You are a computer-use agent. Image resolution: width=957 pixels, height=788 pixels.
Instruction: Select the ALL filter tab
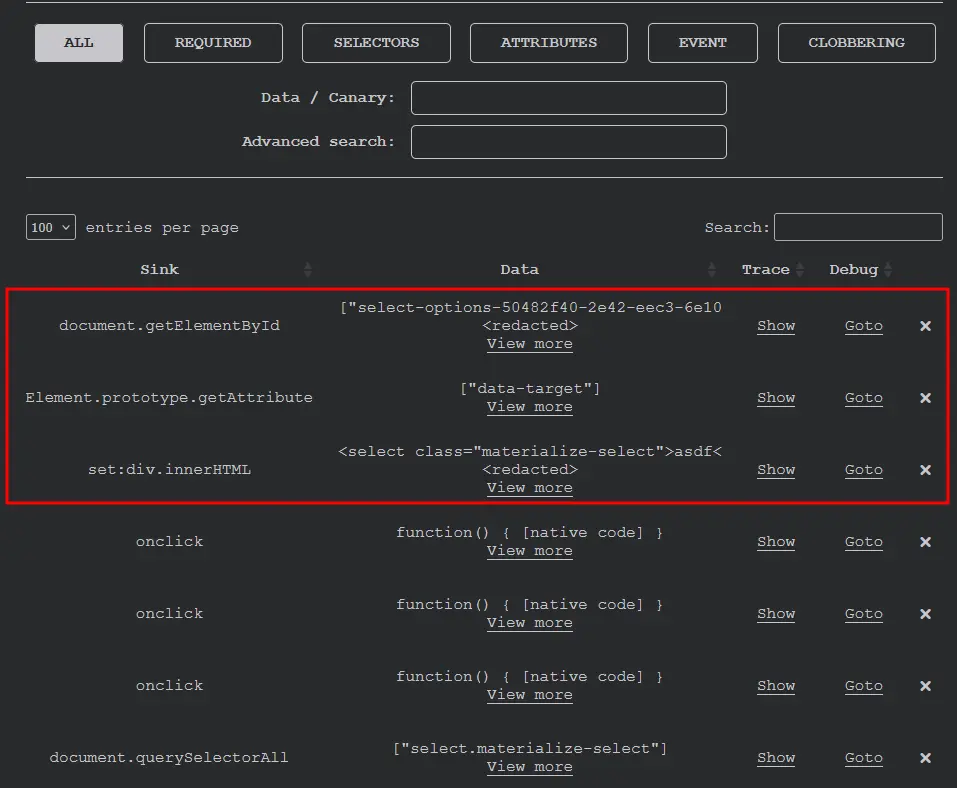(79, 43)
